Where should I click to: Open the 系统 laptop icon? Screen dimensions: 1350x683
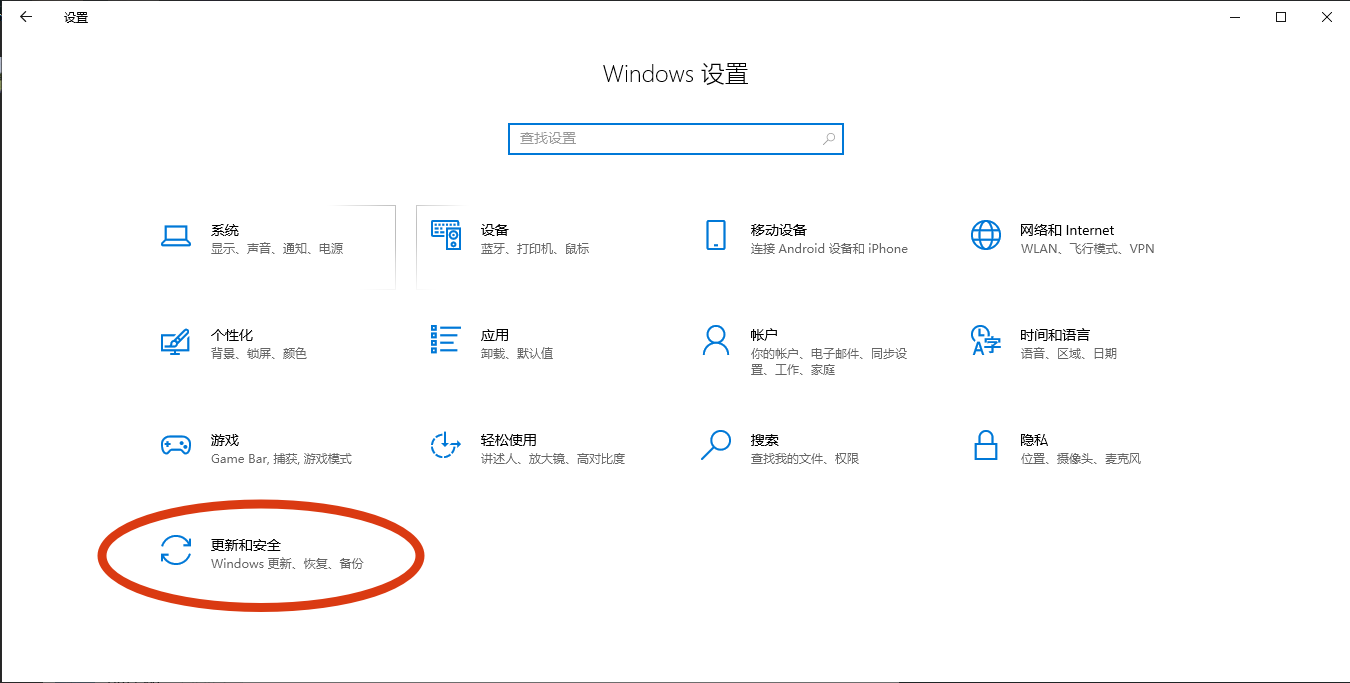tap(176, 236)
